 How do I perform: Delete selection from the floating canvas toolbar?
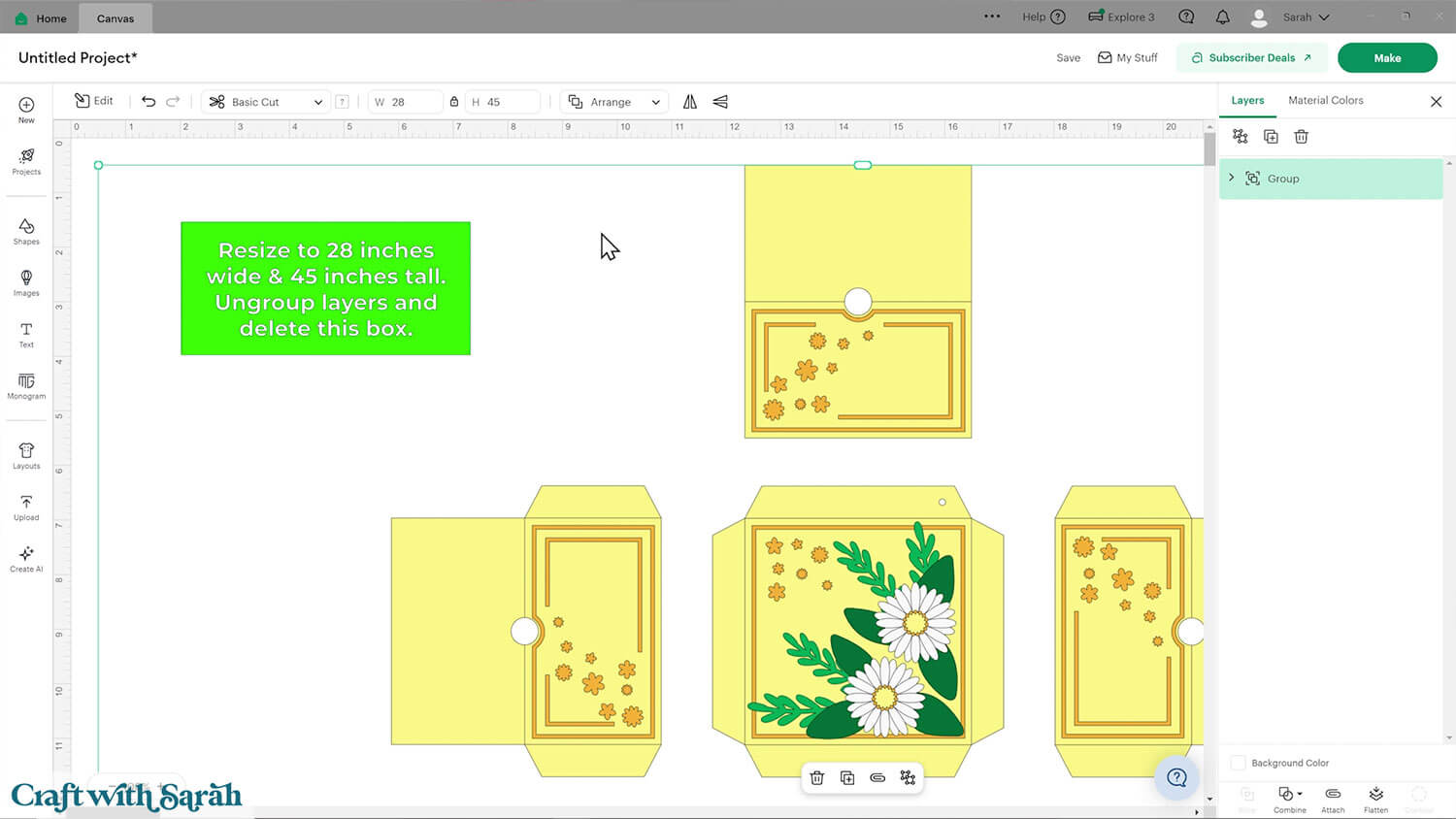pos(817,777)
